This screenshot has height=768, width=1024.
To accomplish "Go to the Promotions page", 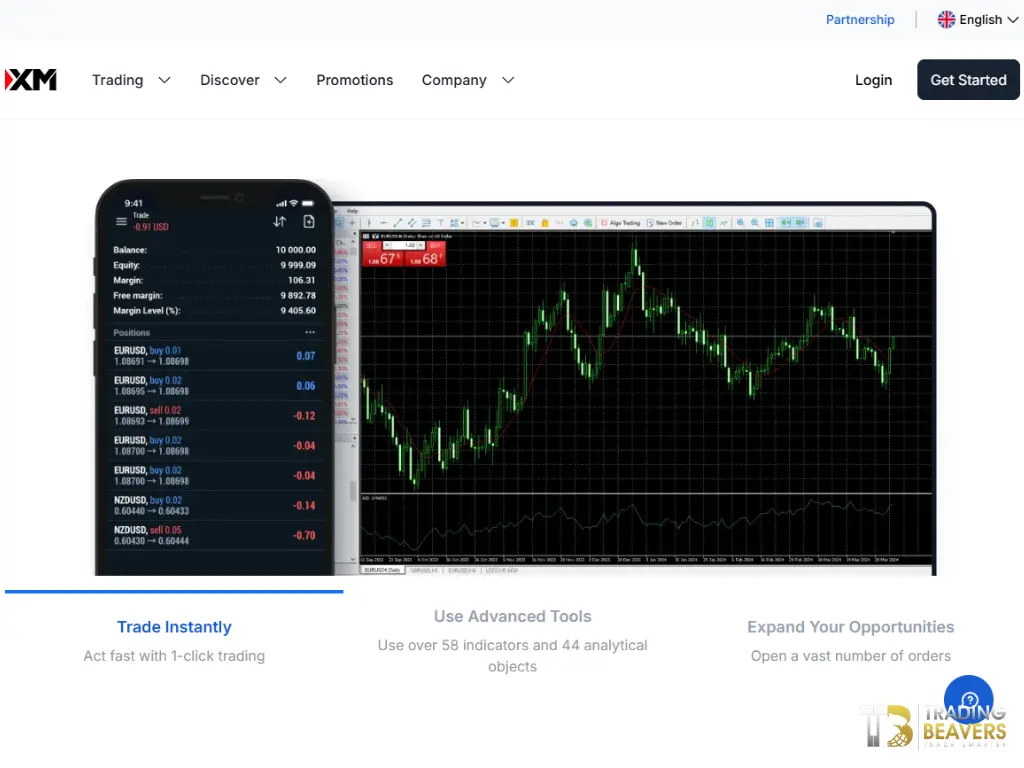I will coord(355,80).
